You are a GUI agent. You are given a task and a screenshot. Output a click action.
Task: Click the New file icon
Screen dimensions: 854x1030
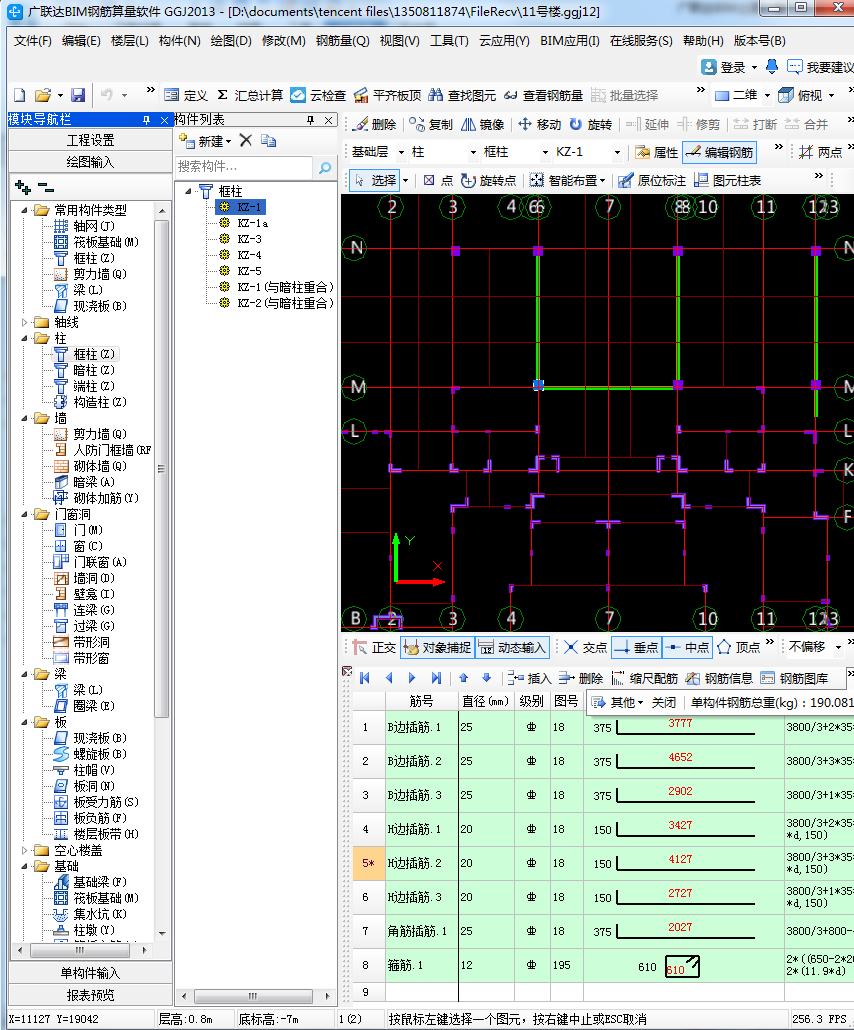click(20, 95)
